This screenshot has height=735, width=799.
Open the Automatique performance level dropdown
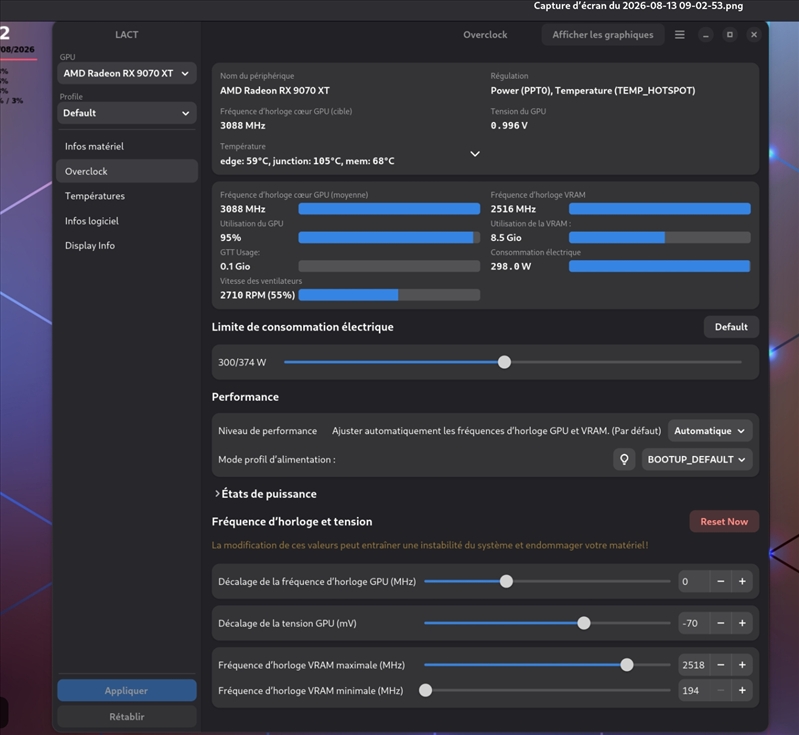point(710,431)
